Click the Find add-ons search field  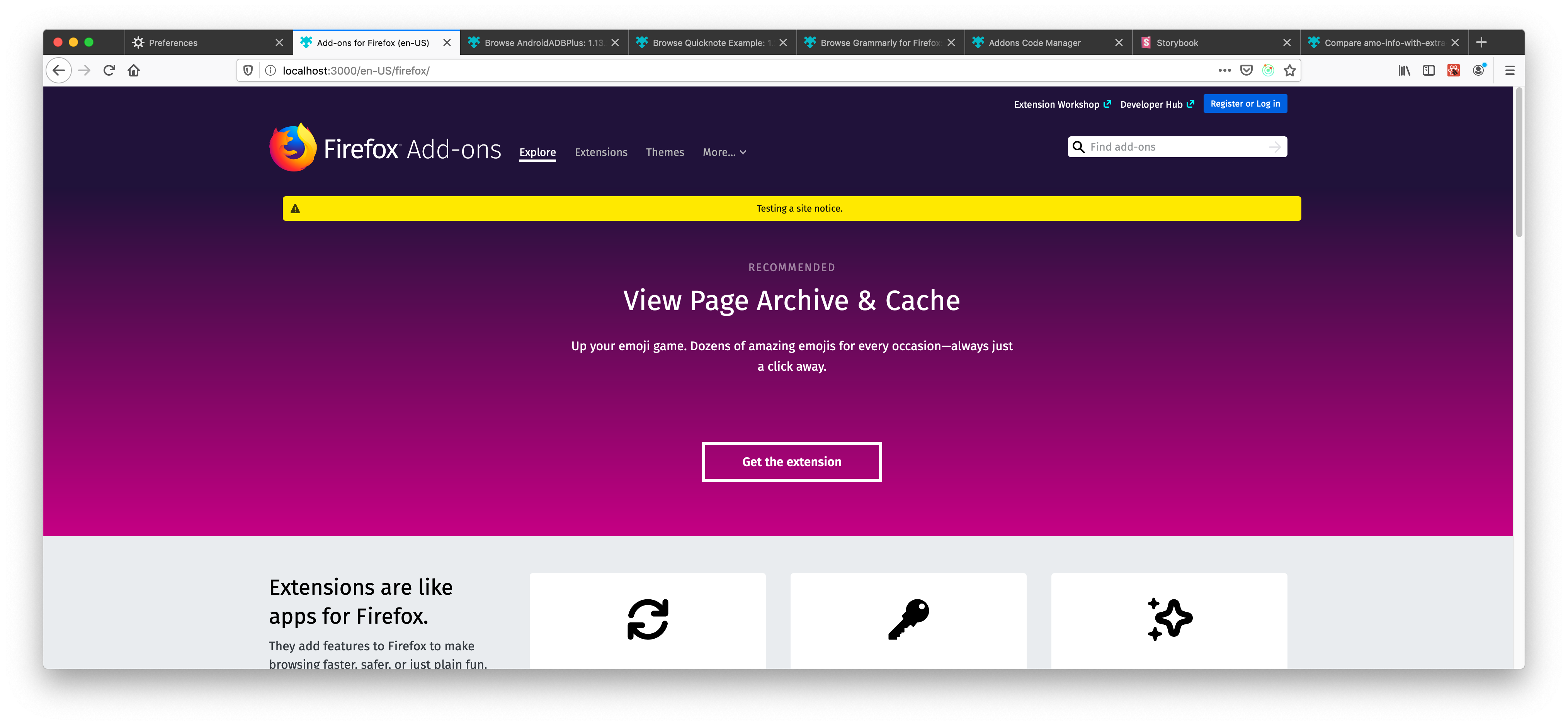click(x=1177, y=147)
